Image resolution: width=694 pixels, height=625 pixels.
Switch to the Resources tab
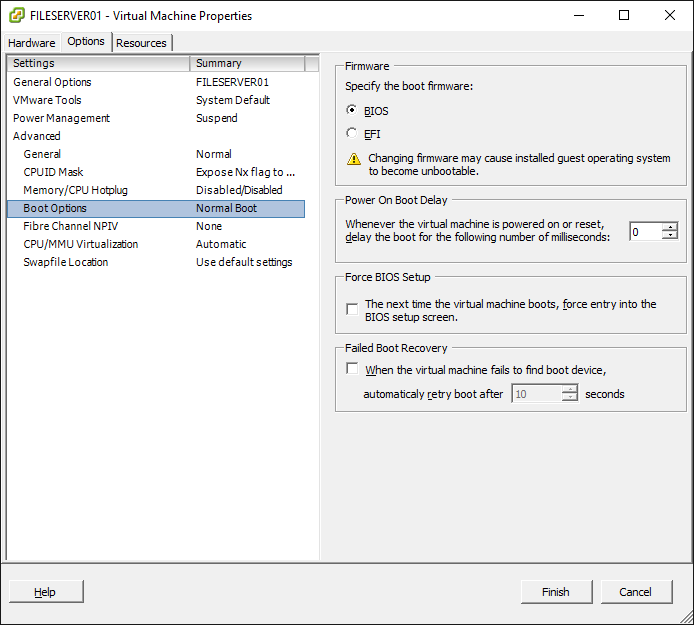[141, 43]
